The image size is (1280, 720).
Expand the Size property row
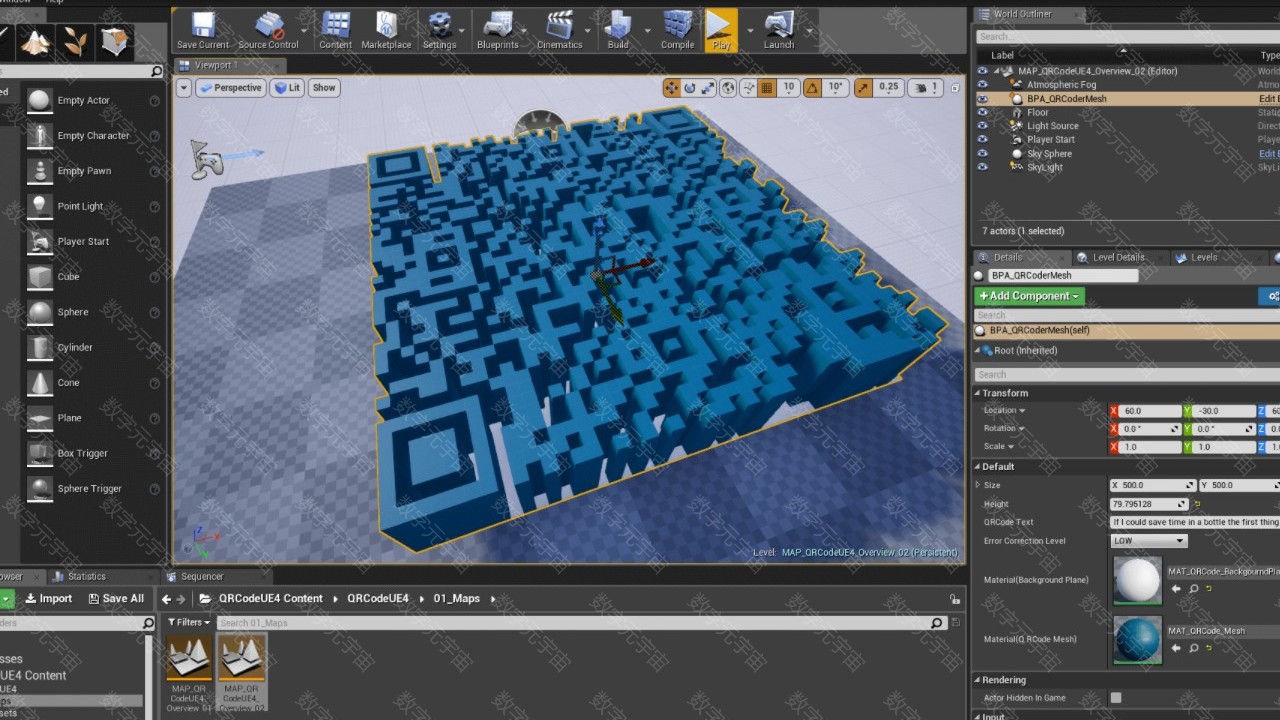pyautogui.click(x=979, y=485)
